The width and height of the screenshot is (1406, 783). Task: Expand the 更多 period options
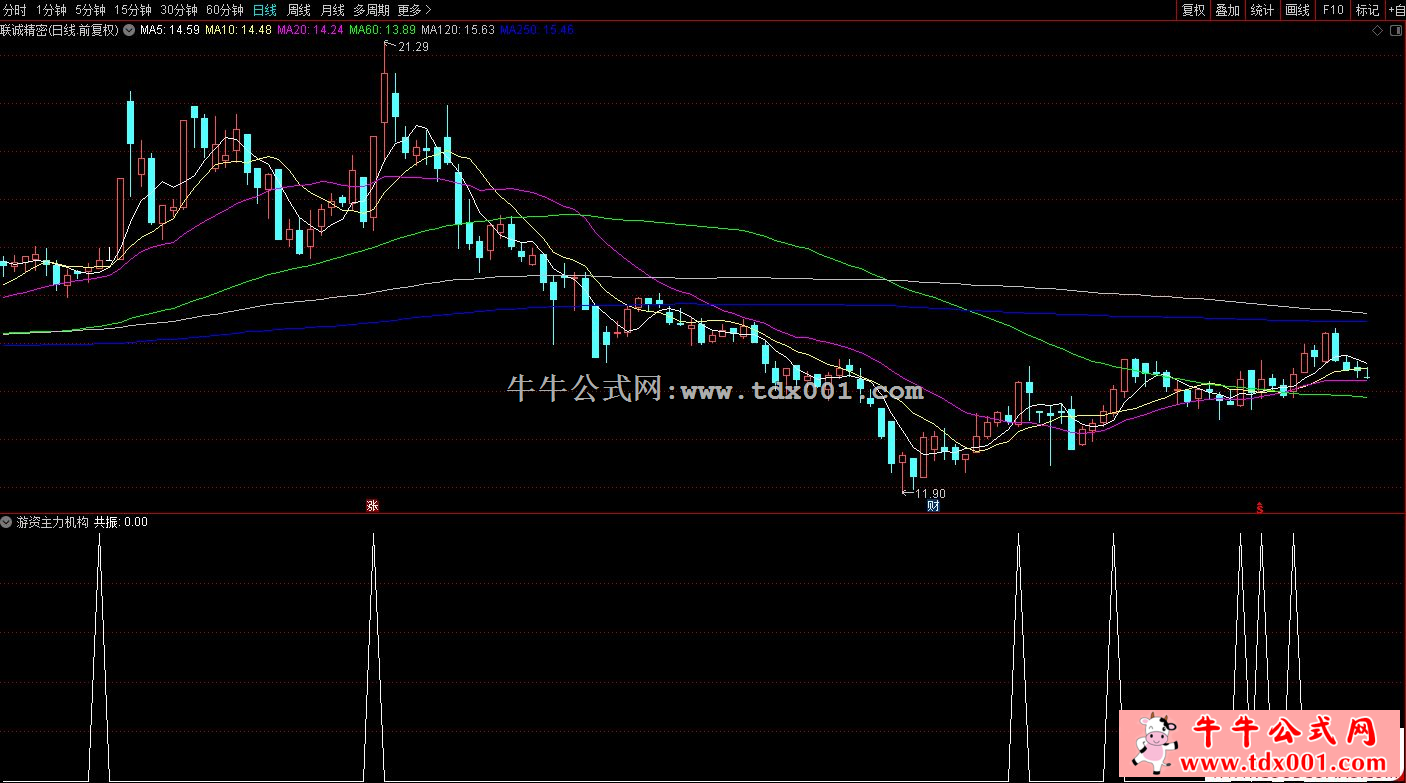tap(414, 10)
